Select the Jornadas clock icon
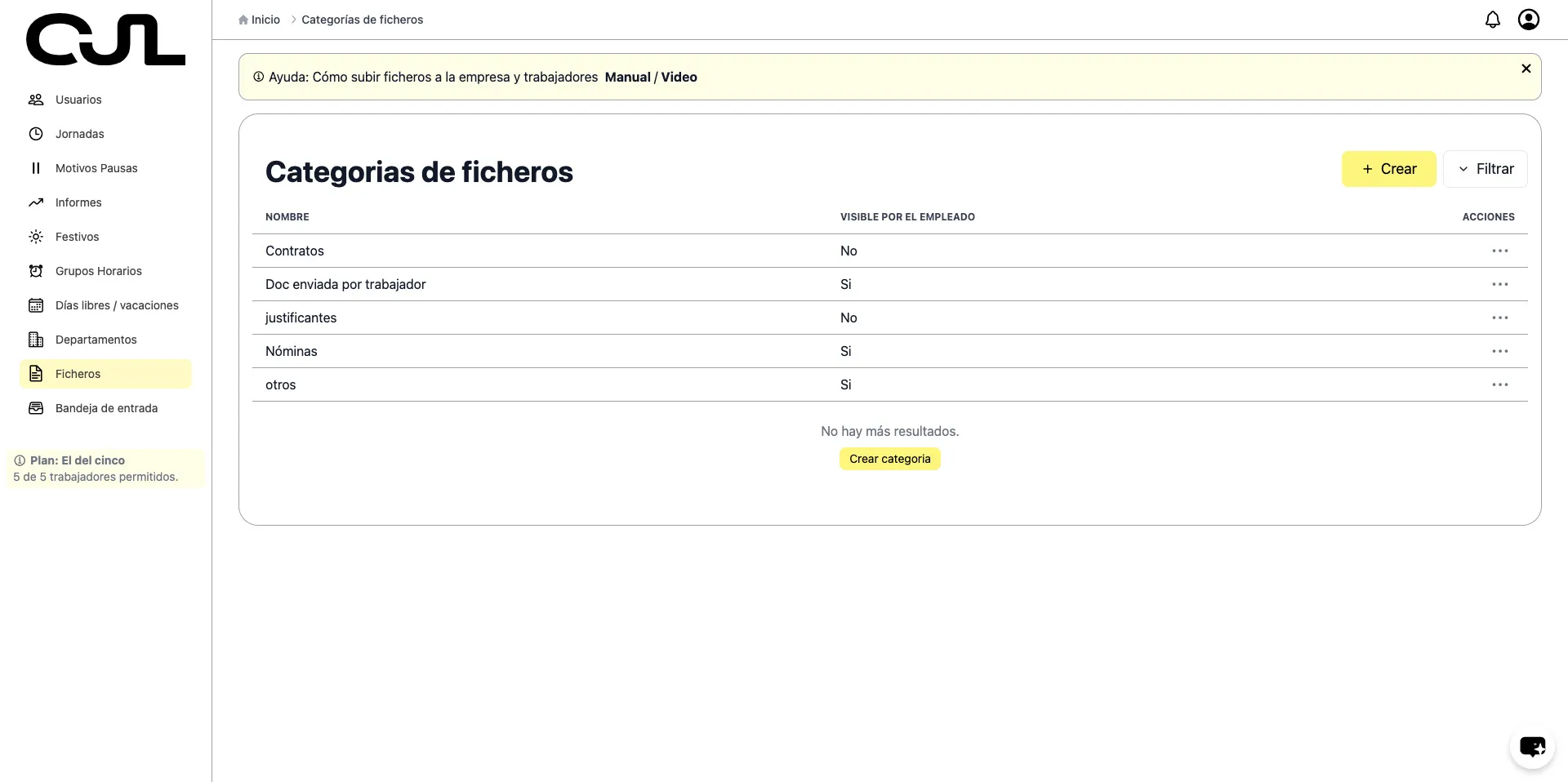 pyautogui.click(x=36, y=134)
